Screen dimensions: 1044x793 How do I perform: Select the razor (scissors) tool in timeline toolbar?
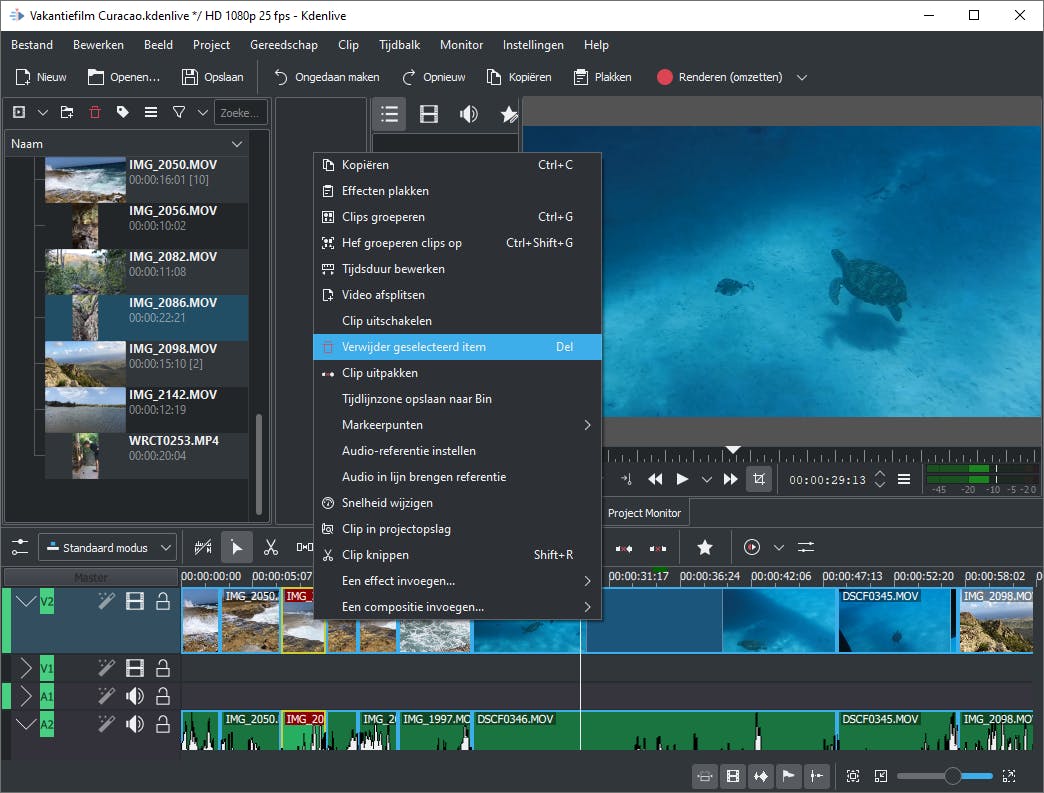coord(270,547)
